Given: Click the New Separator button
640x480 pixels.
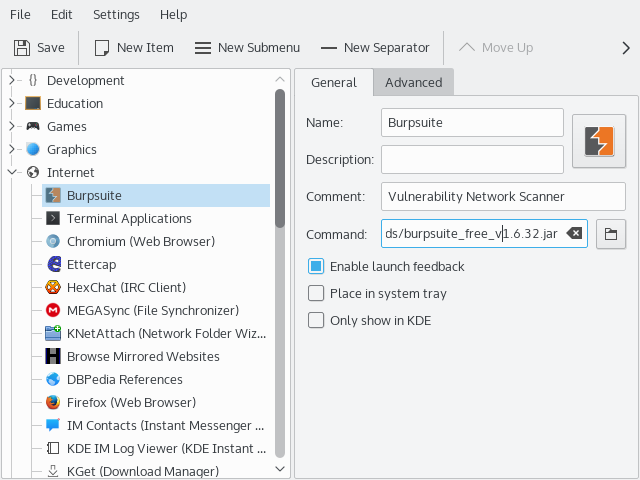Looking at the screenshot, I should pos(375,47).
